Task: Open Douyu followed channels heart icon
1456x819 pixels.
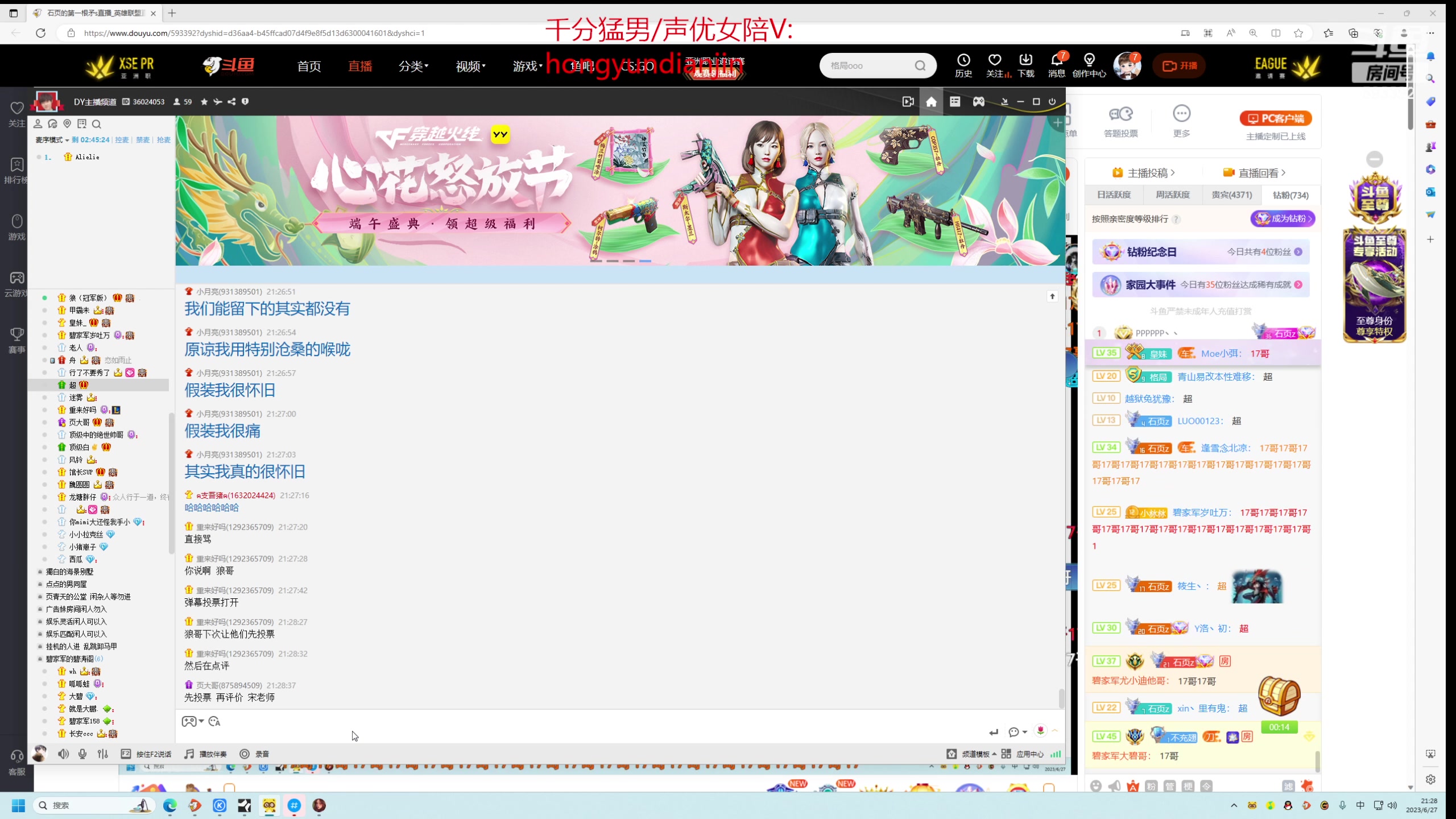Action: [x=995, y=65]
